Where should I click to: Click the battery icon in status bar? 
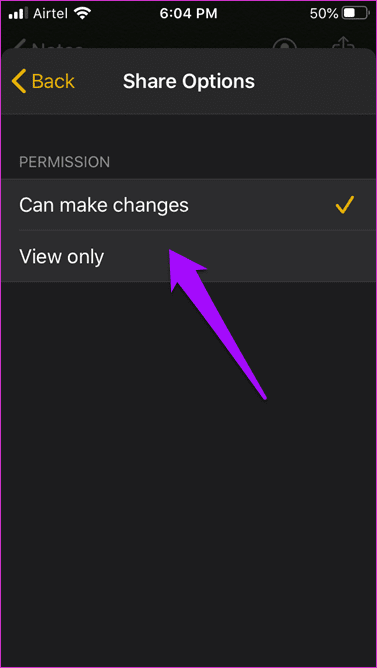[356, 14]
